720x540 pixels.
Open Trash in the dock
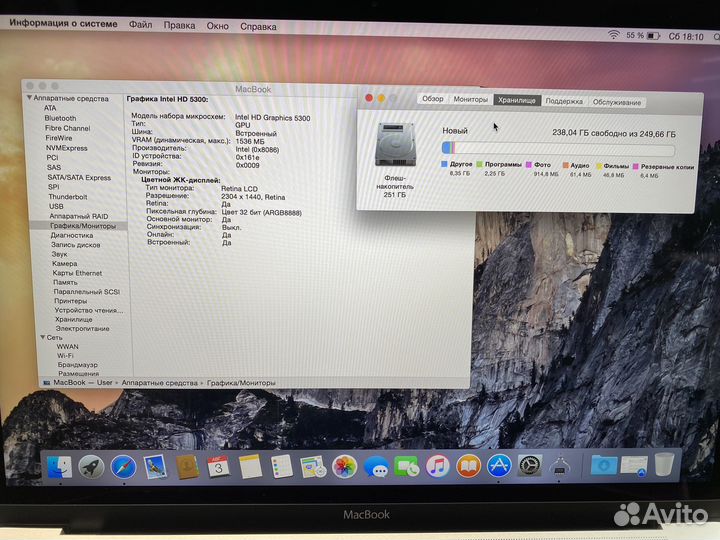pos(664,464)
